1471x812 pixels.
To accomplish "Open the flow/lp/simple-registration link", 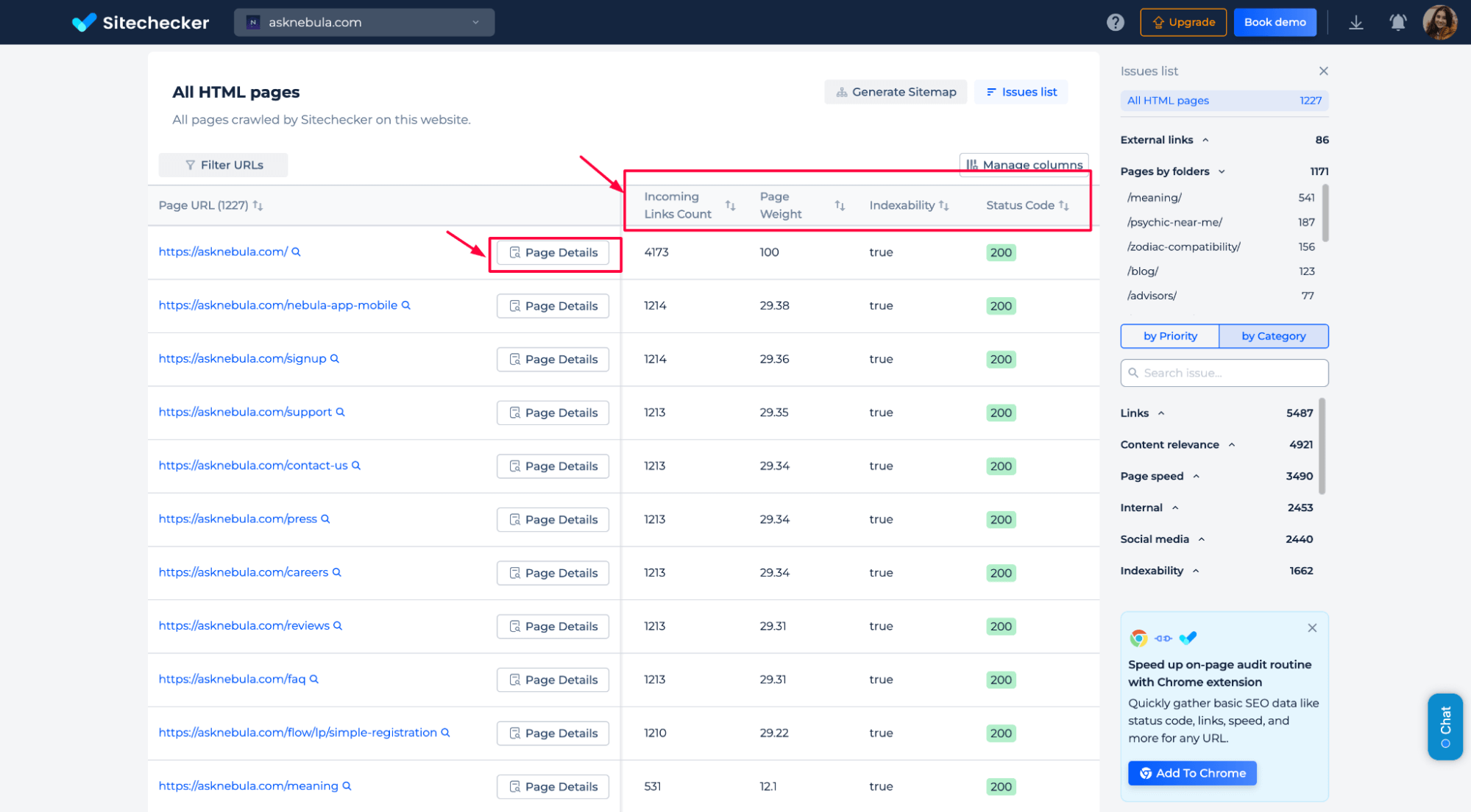I will click(298, 733).
